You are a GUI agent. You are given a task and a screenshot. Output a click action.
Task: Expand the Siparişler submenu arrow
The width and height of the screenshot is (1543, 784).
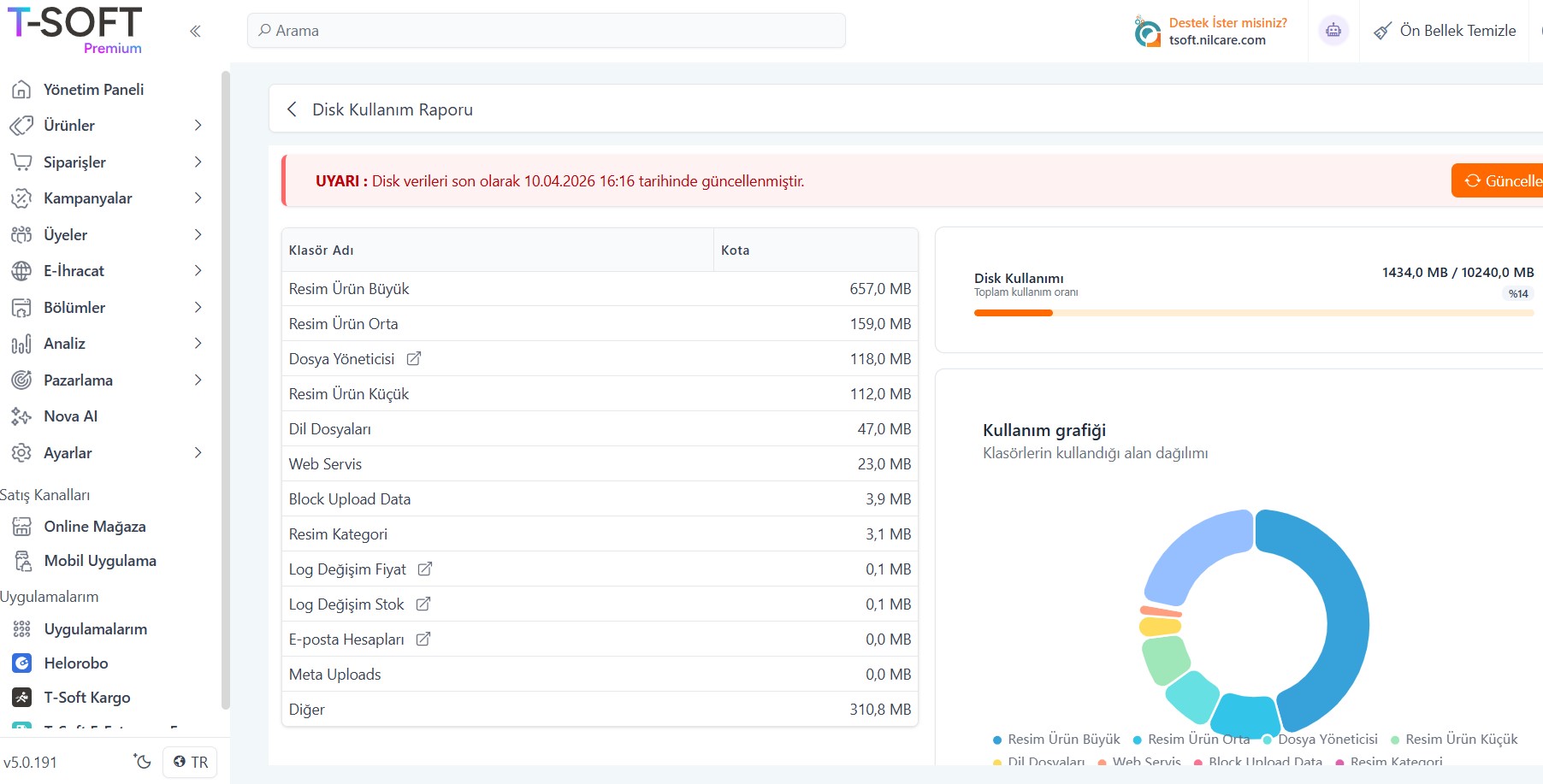(198, 162)
